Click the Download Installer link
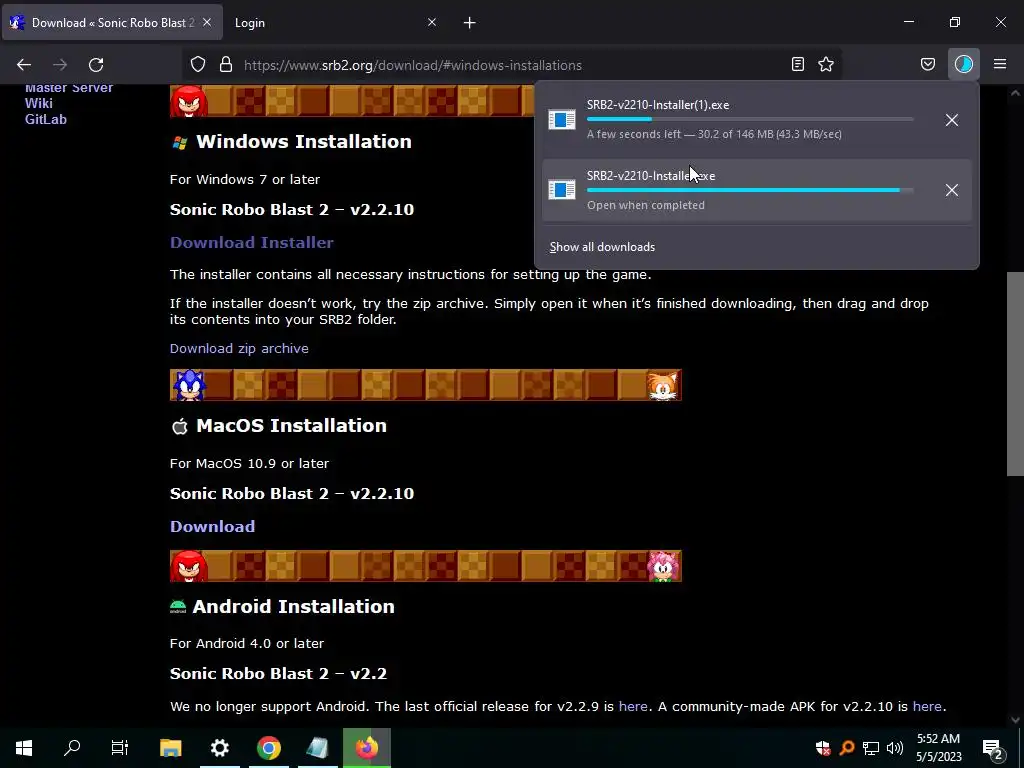Screen dimensions: 1024x768 (251, 242)
